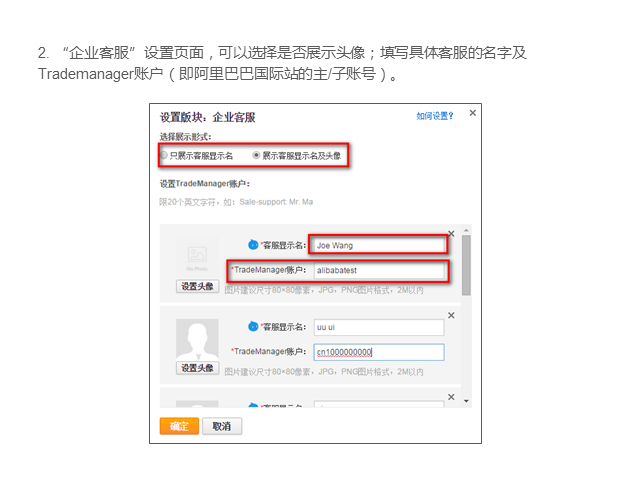The image size is (640, 480).
Task: Click the uu ui display name field
Action: [x=378, y=327]
